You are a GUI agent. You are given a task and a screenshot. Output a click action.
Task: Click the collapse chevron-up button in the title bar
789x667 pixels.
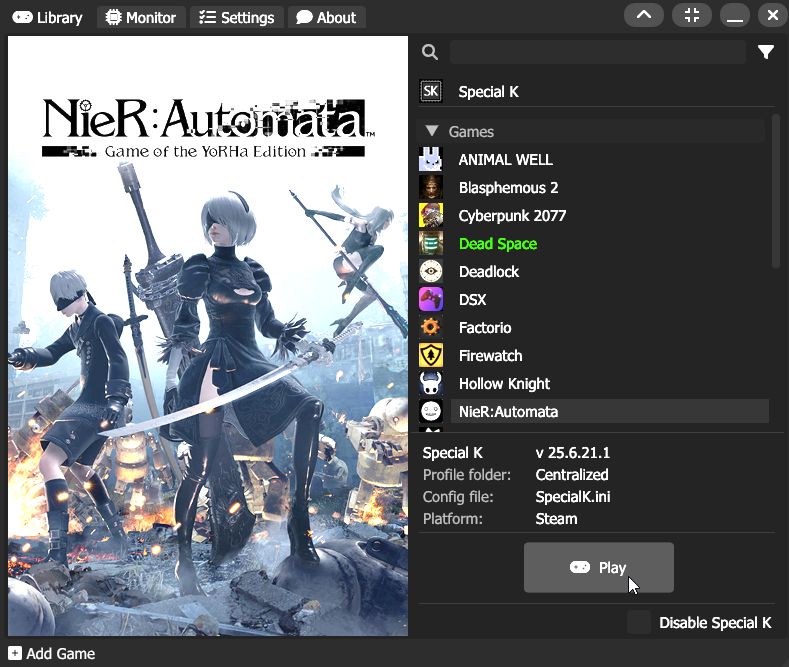[x=644, y=15]
